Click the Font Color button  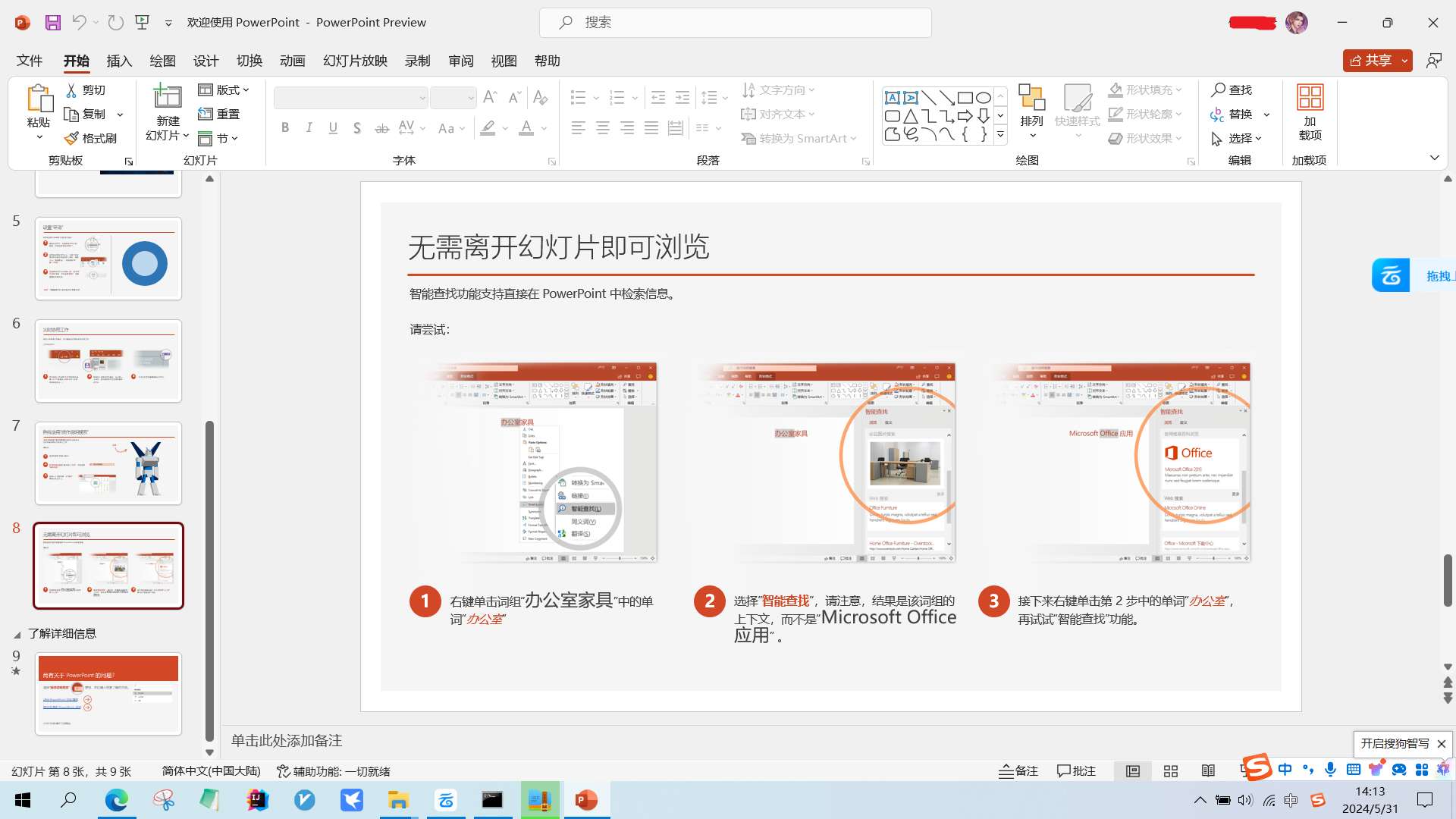coord(526,128)
